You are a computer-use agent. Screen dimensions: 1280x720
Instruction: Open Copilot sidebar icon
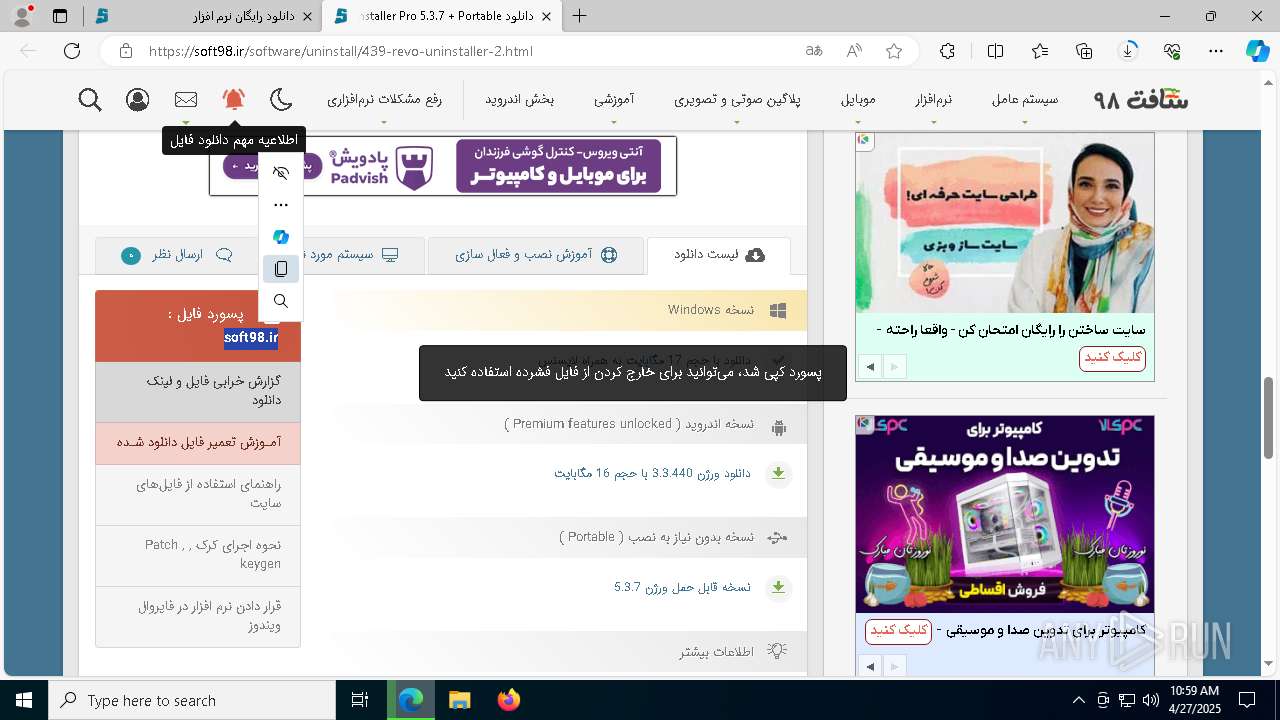(x=1257, y=51)
